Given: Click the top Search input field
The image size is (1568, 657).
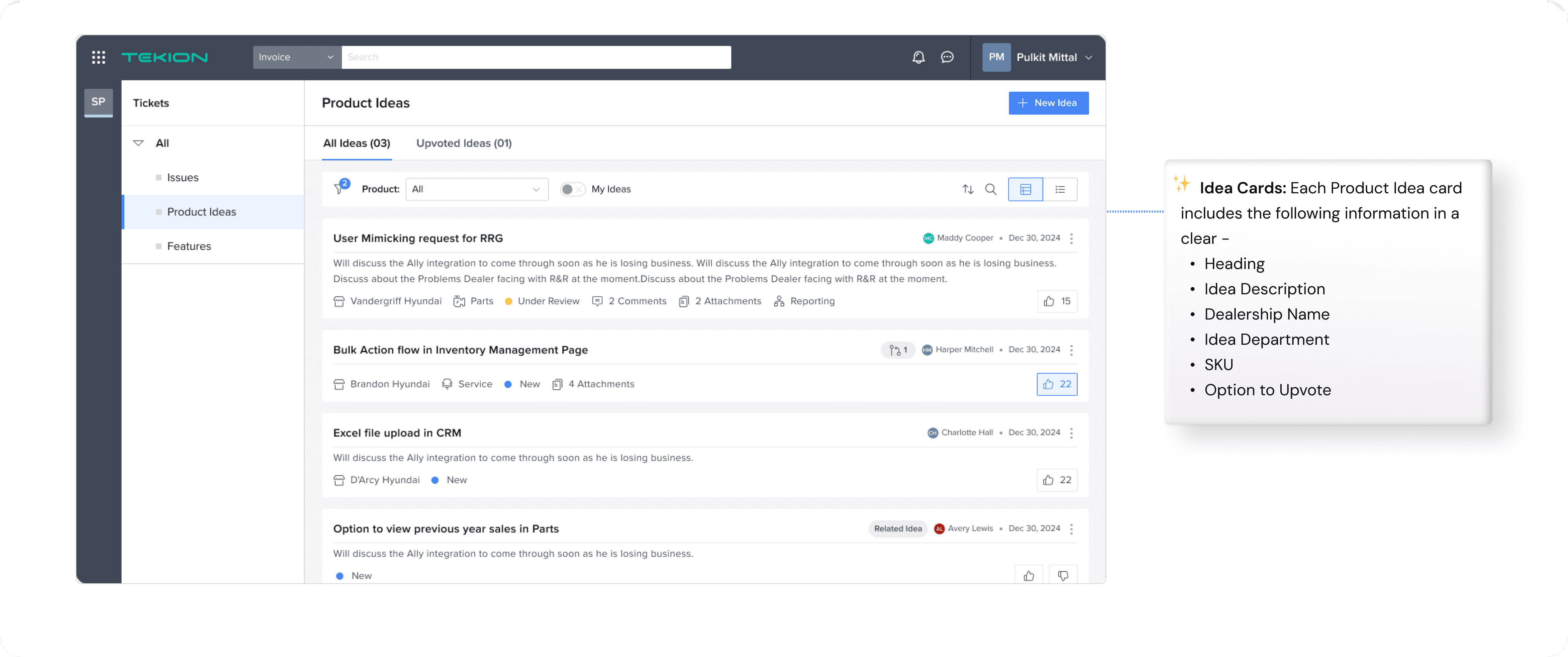Looking at the screenshot, I should pos(536,57).
